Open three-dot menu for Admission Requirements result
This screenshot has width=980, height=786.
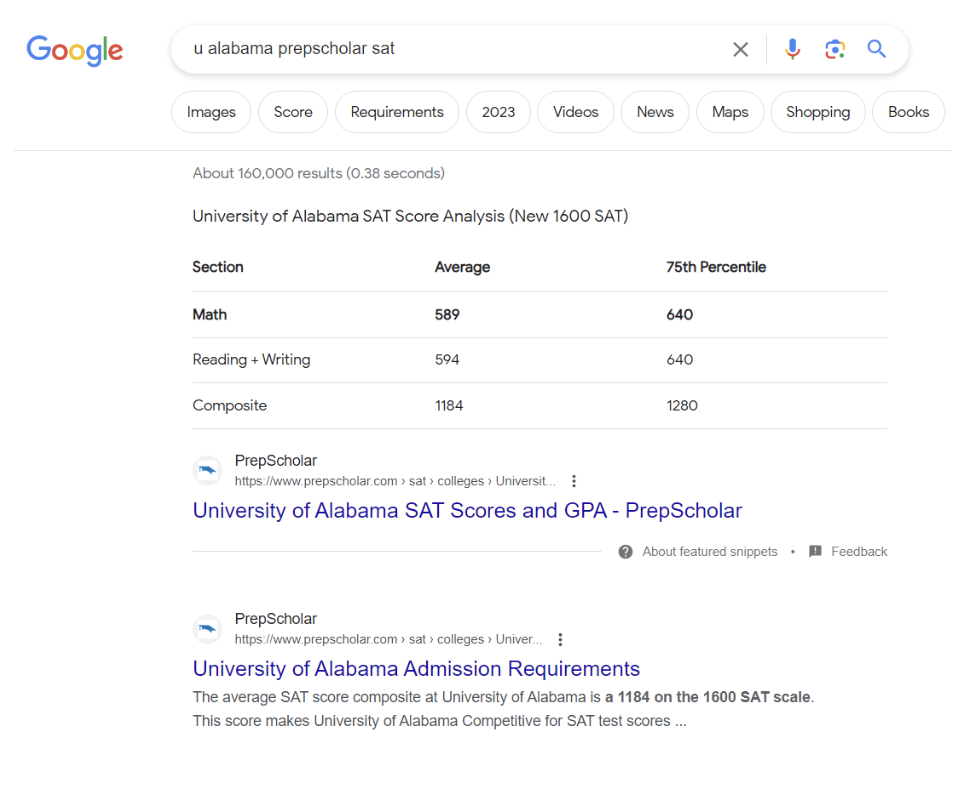pos(560,640)
